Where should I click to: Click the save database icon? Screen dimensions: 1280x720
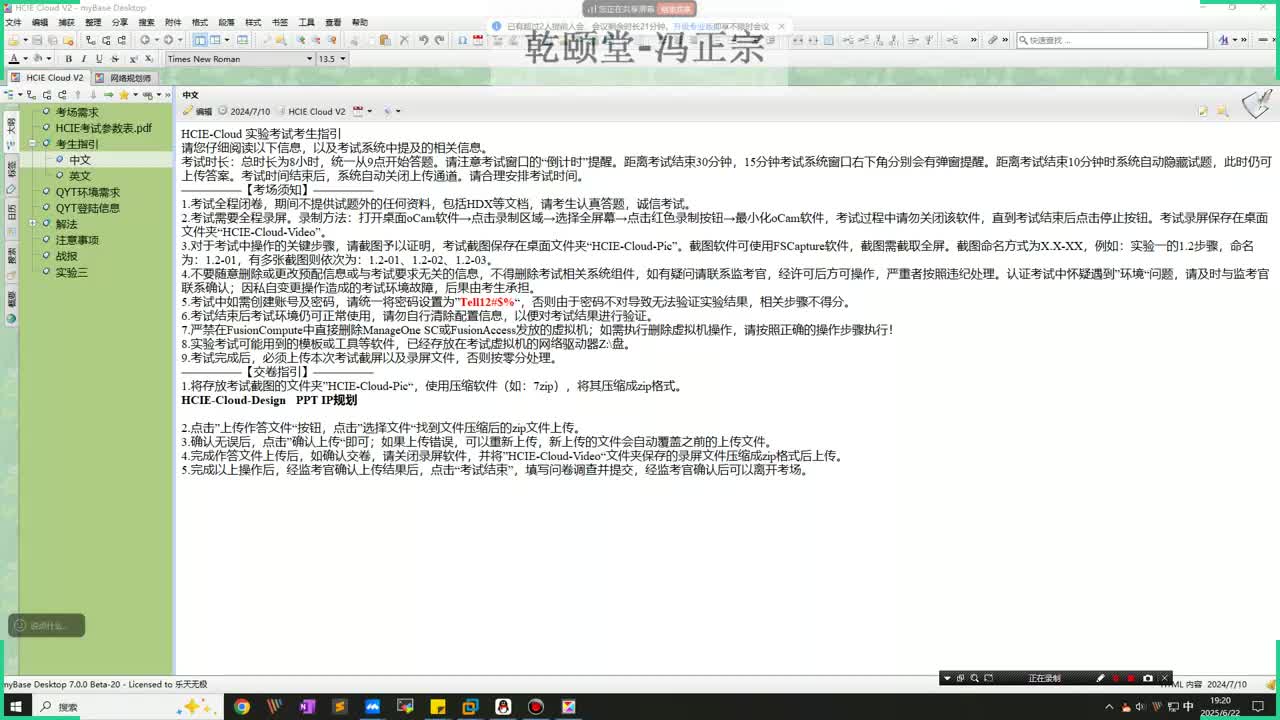[x=38, y=40]
